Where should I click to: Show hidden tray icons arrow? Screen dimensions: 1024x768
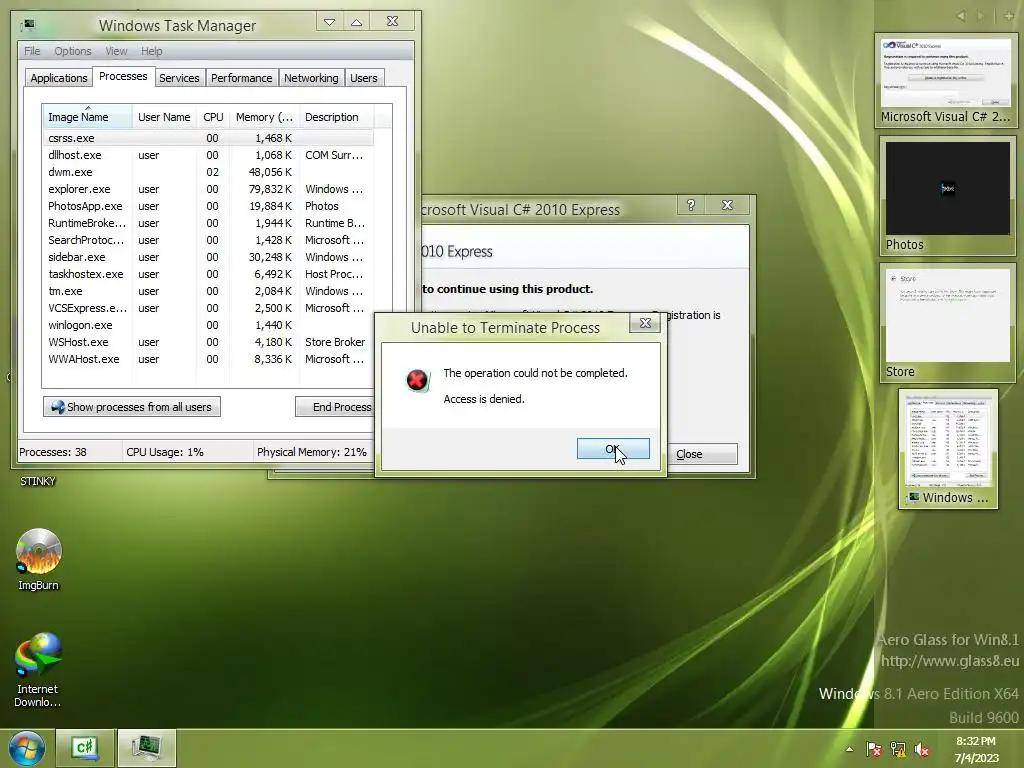pyautogui.click(x=849, y=749)
